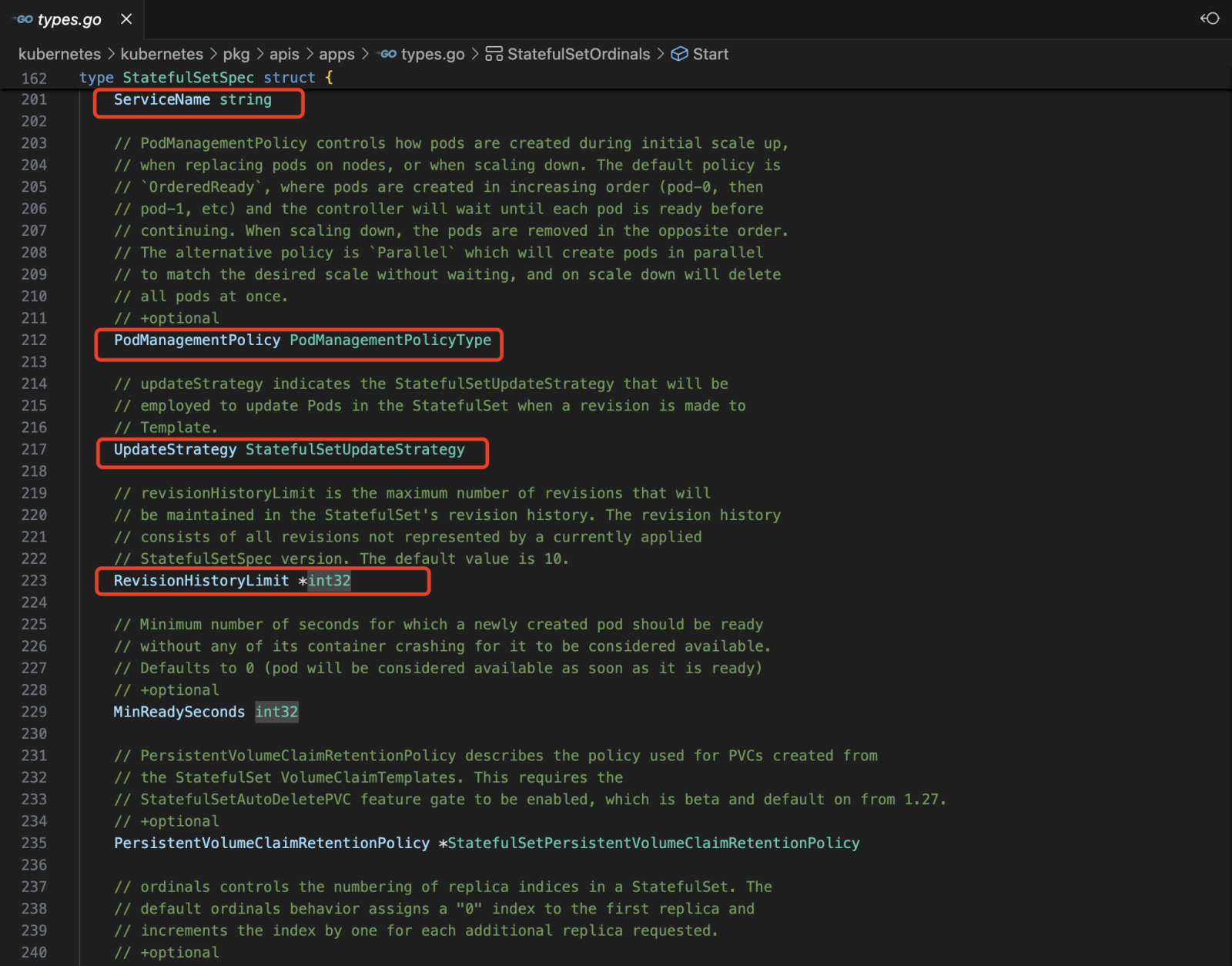Select line 217 via its line number
Image resolution: width=1232 pixels, height=966 pixels.
coord(34,449)
